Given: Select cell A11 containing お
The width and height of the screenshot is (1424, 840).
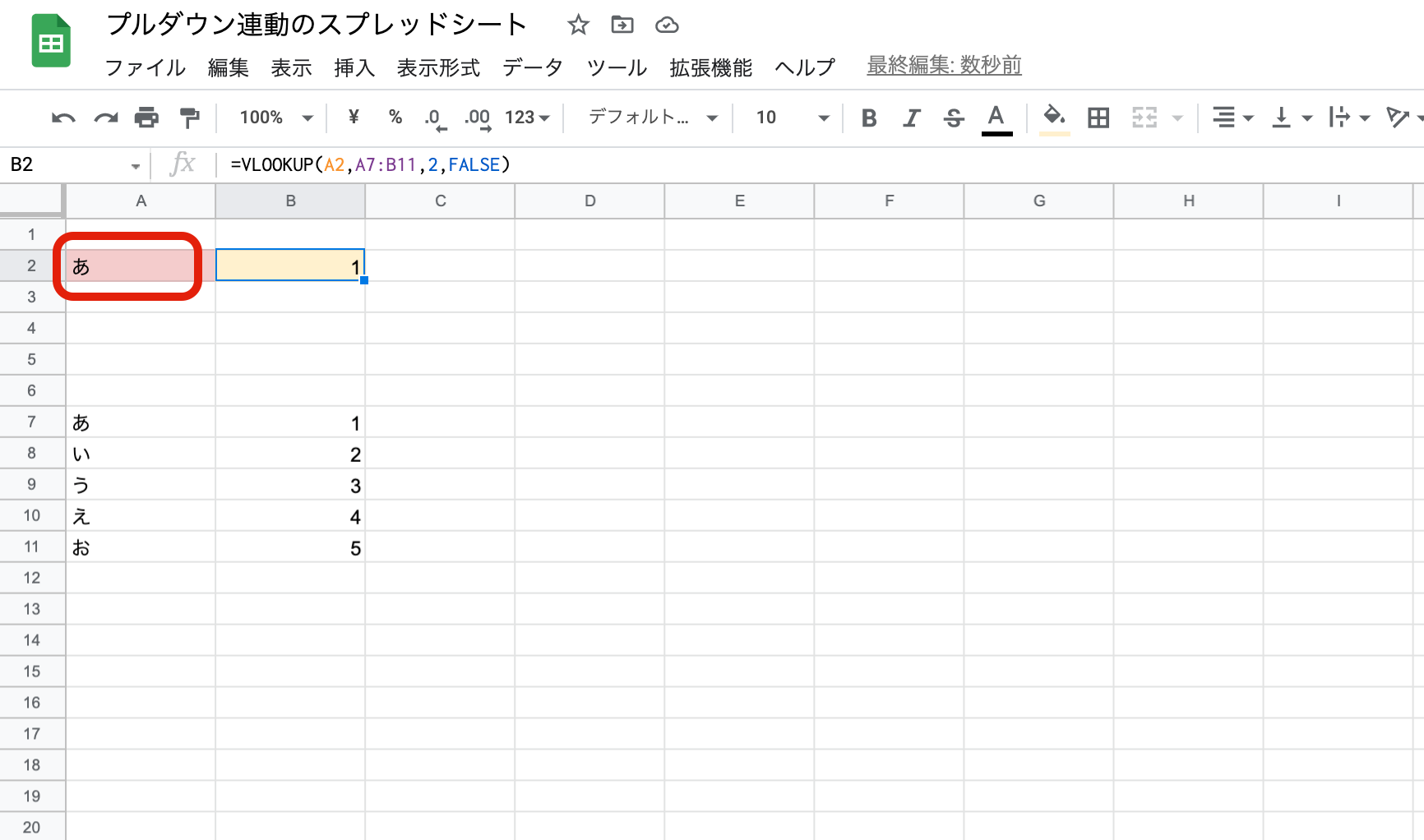Looking at the screenshot, I should (x=141, y=547).
